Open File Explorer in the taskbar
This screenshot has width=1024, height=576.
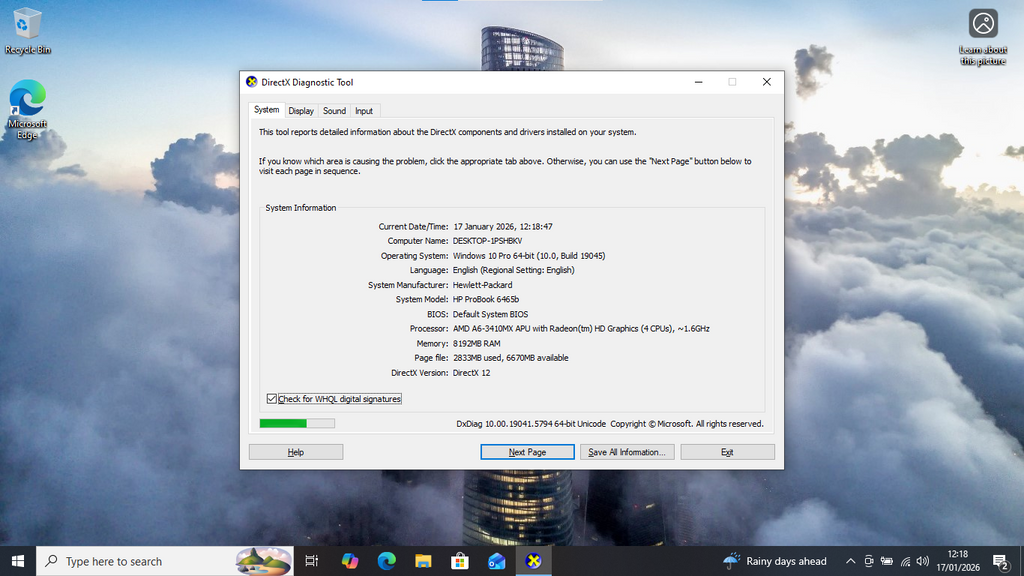[423, 561]
